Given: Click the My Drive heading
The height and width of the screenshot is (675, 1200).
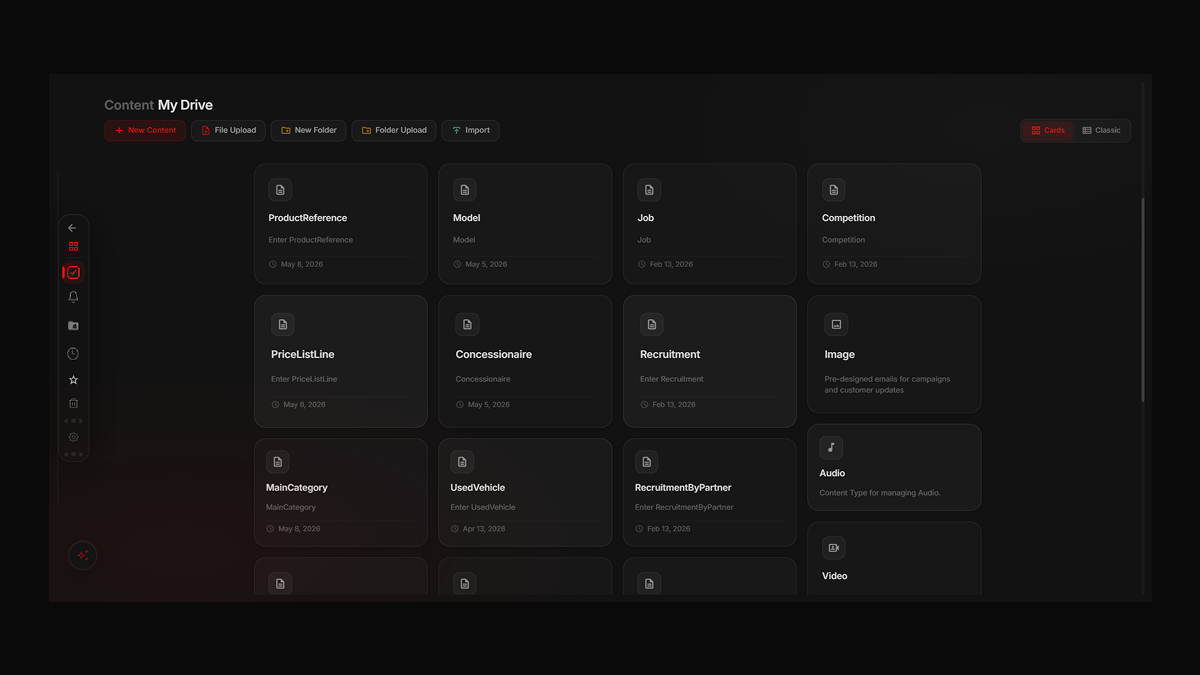Looking at the screenshot, I should (185, 105).
